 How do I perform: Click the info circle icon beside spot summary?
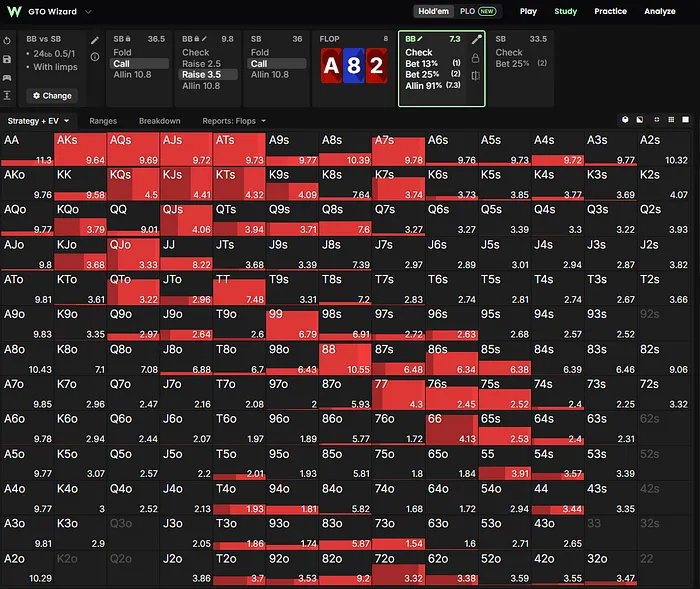95,57
